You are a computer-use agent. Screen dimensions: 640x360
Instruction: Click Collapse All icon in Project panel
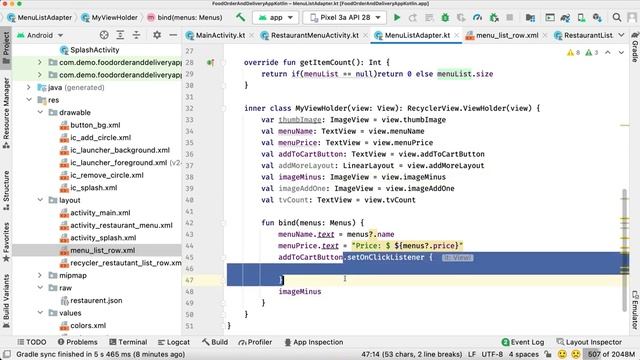click(x=136, y=35)
